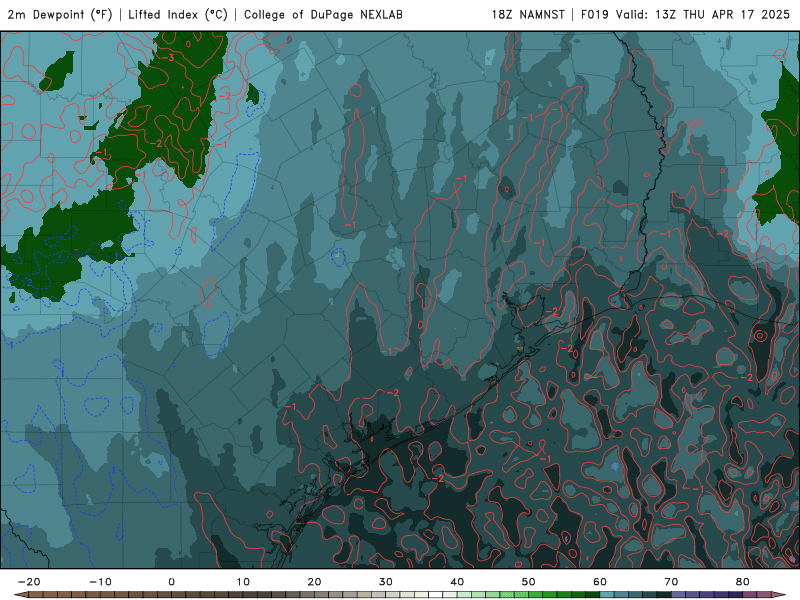Click the "Lifted Index (°C)" header label
Viewport: 800px width, 600px height.
178,14
